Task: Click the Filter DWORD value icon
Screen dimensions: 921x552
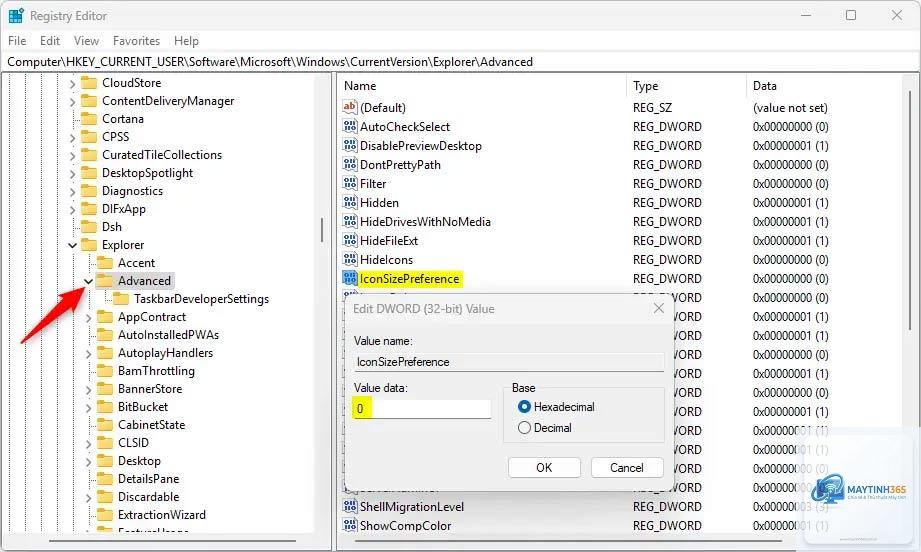Action: coord(349,183)
